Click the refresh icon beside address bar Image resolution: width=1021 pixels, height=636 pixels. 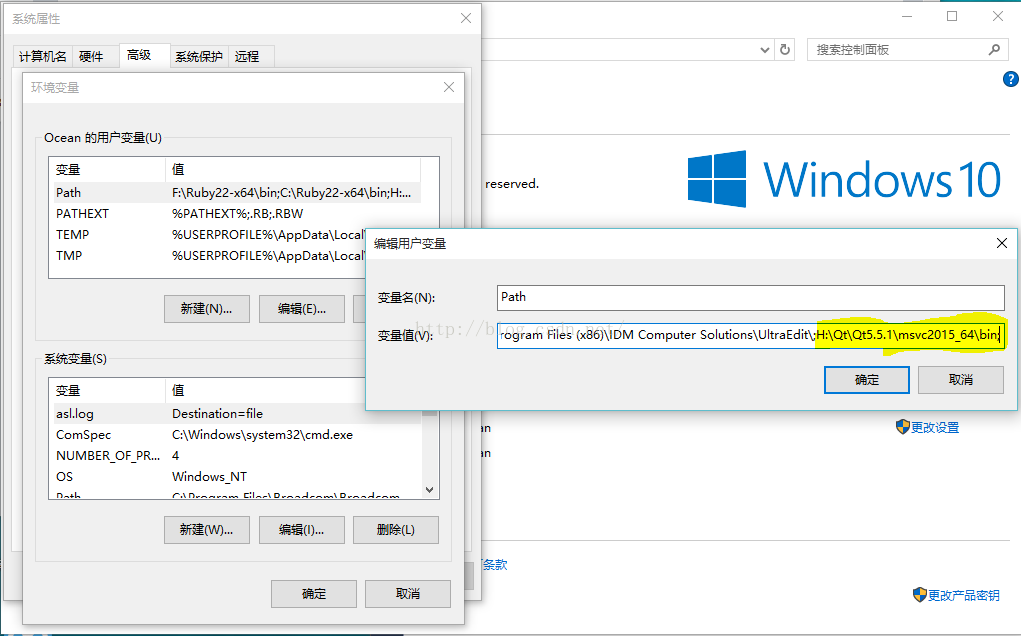click(785, 49)
